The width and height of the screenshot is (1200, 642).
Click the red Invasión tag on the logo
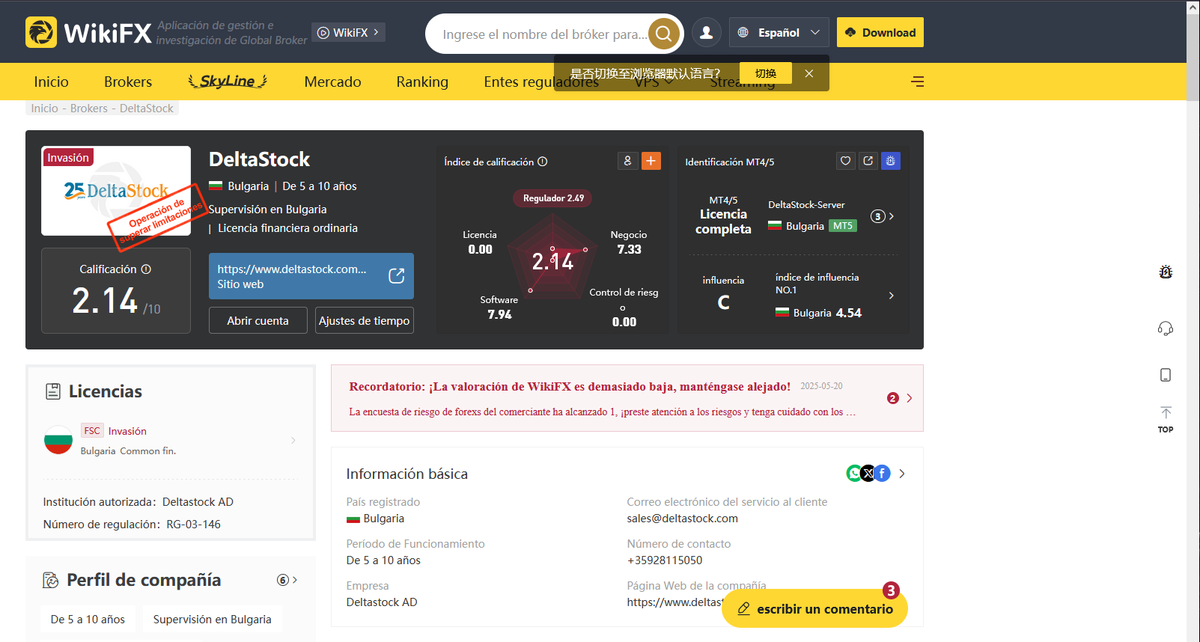68,158
